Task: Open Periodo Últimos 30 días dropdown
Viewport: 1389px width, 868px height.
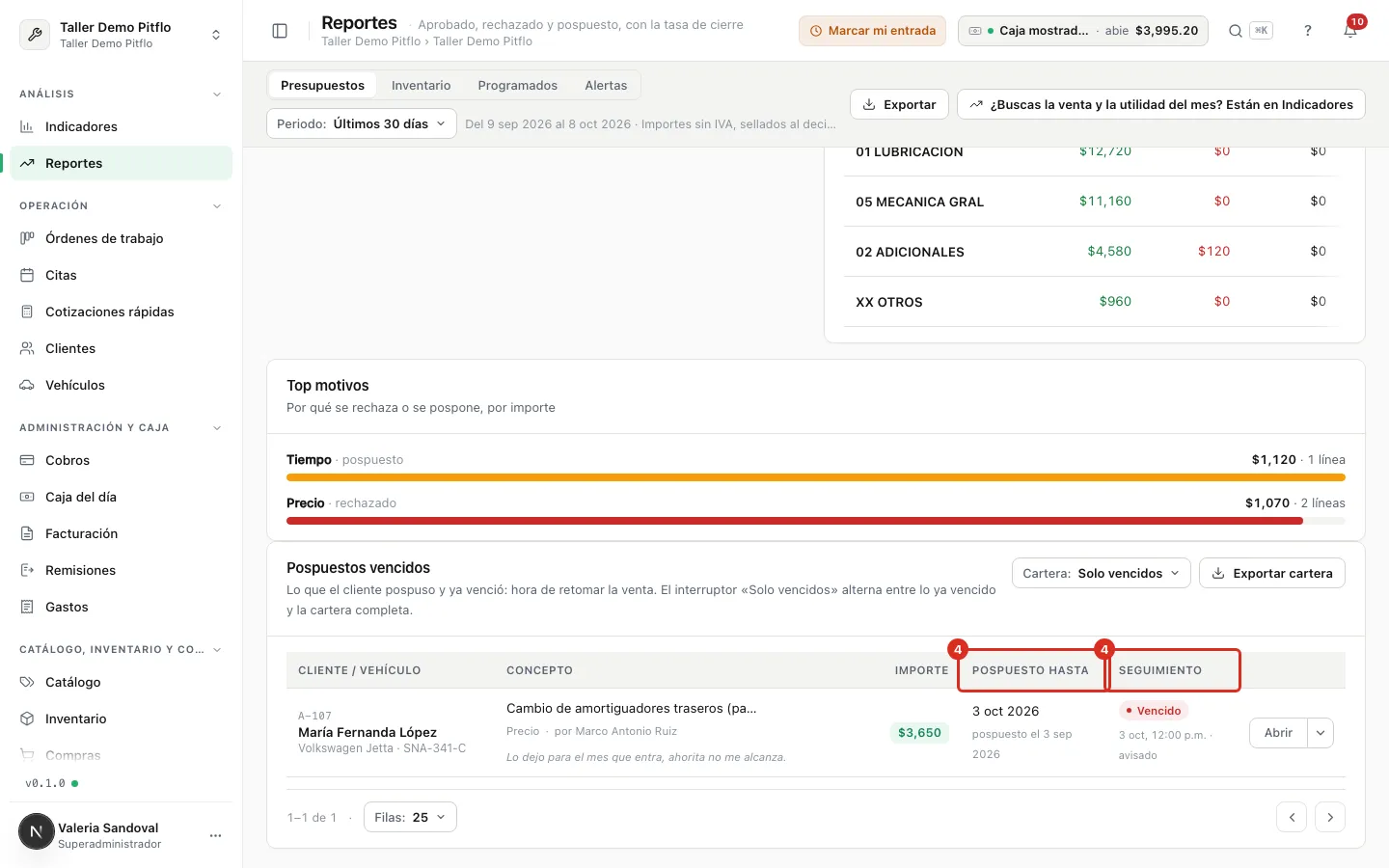Action: click(362, 123)
